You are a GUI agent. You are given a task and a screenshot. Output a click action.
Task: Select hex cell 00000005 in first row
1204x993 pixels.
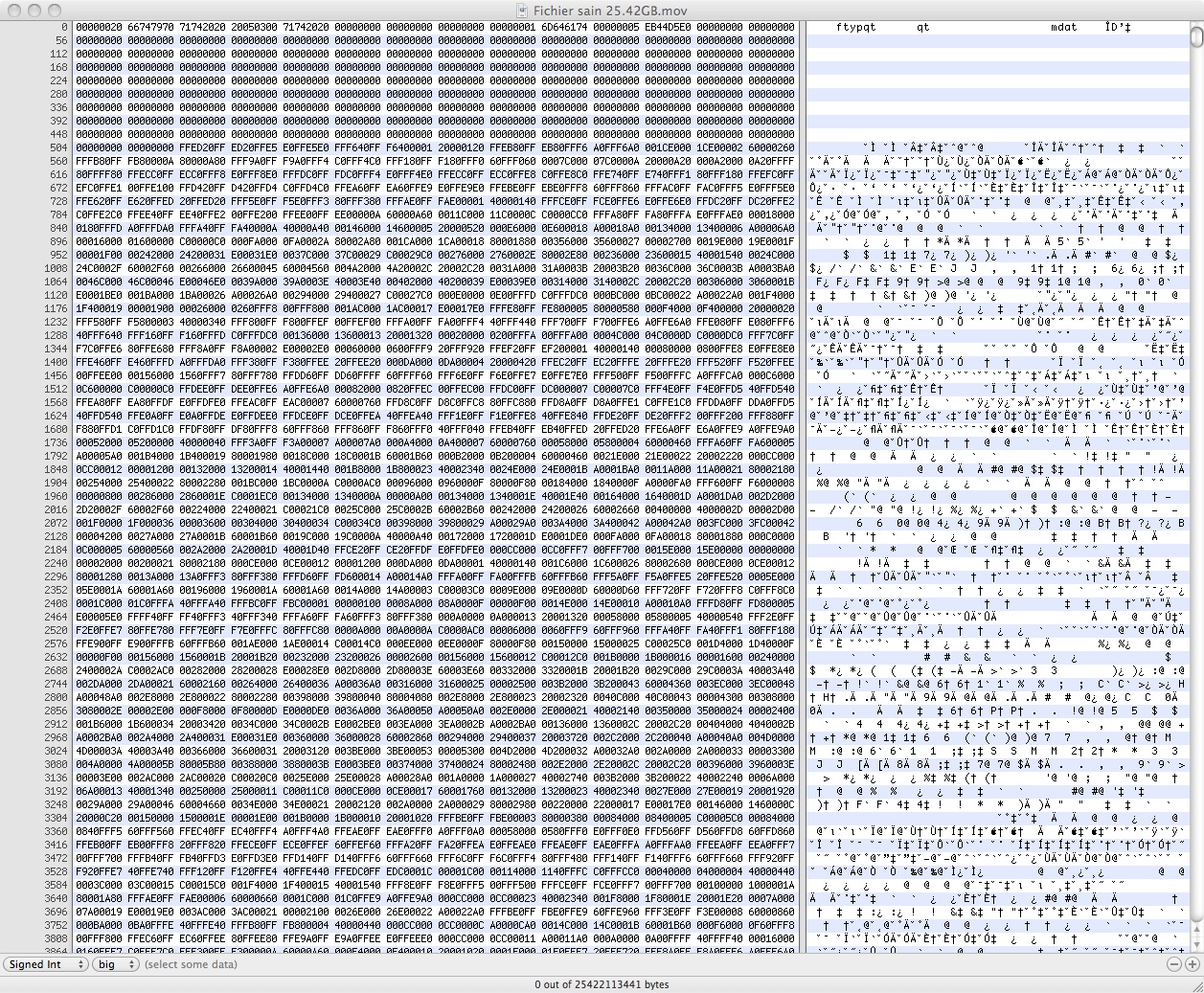pos(615,27)
